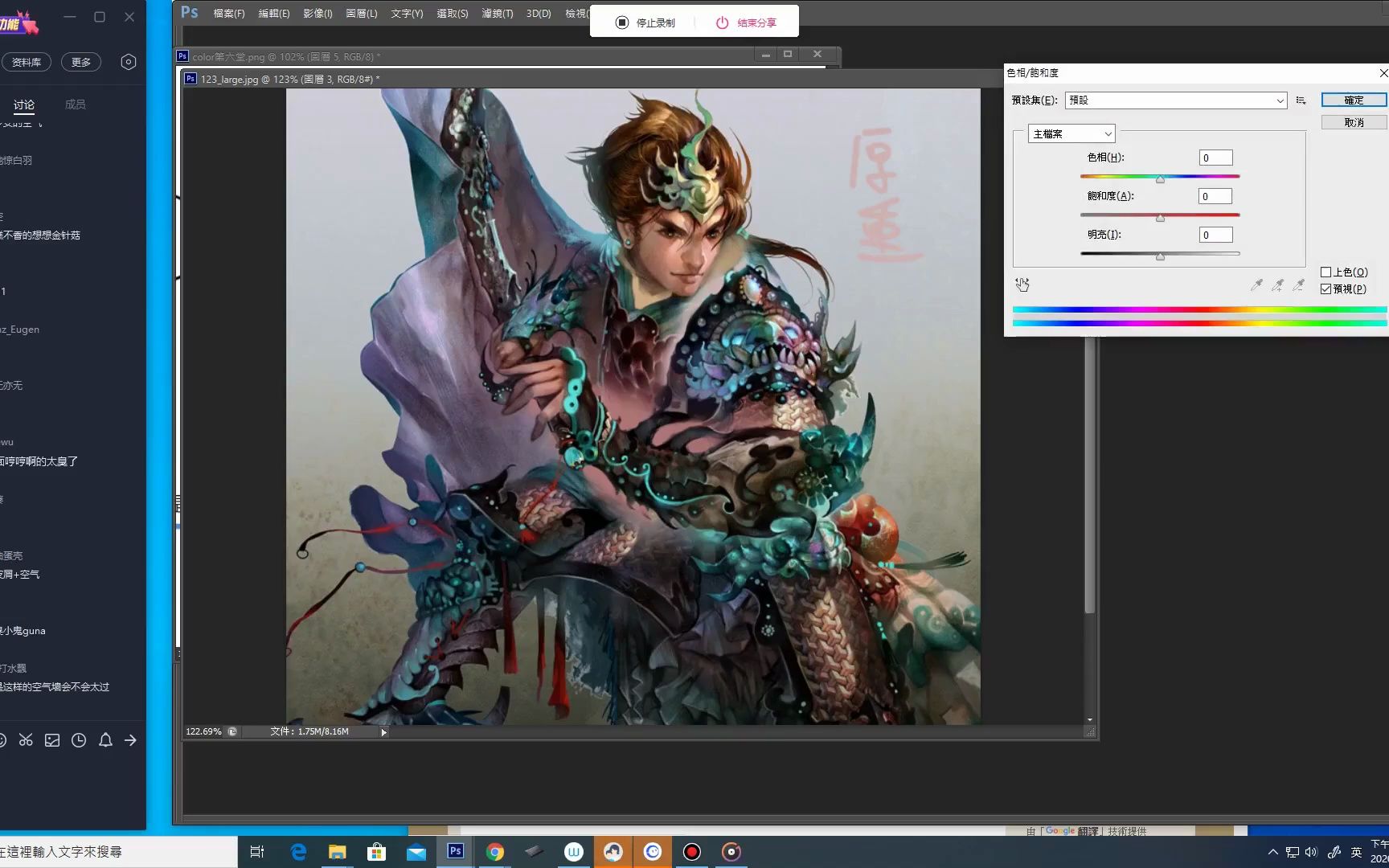Click the scissors screenshot icon in chat panel
Image resolution: width=1389 pixels, height=868 pixels.
coord(26,740)
